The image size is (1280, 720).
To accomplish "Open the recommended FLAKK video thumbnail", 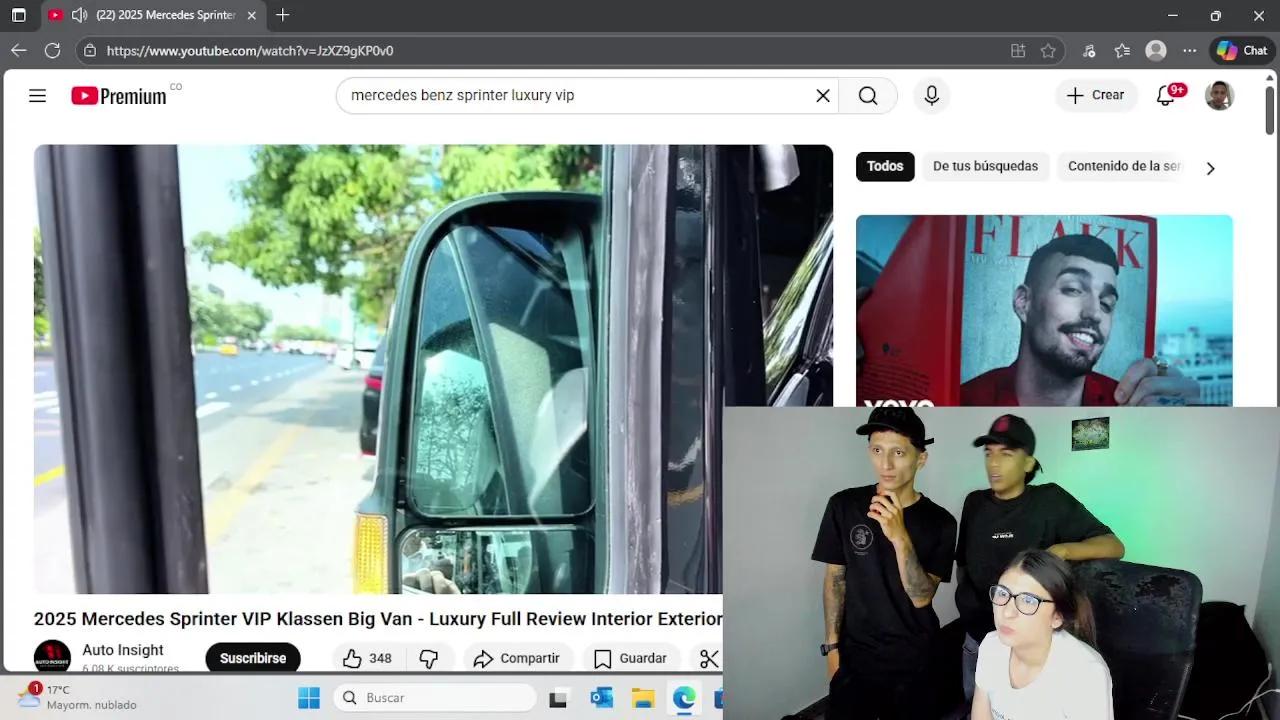I will pyautogui.click(x=1044, y=311).
